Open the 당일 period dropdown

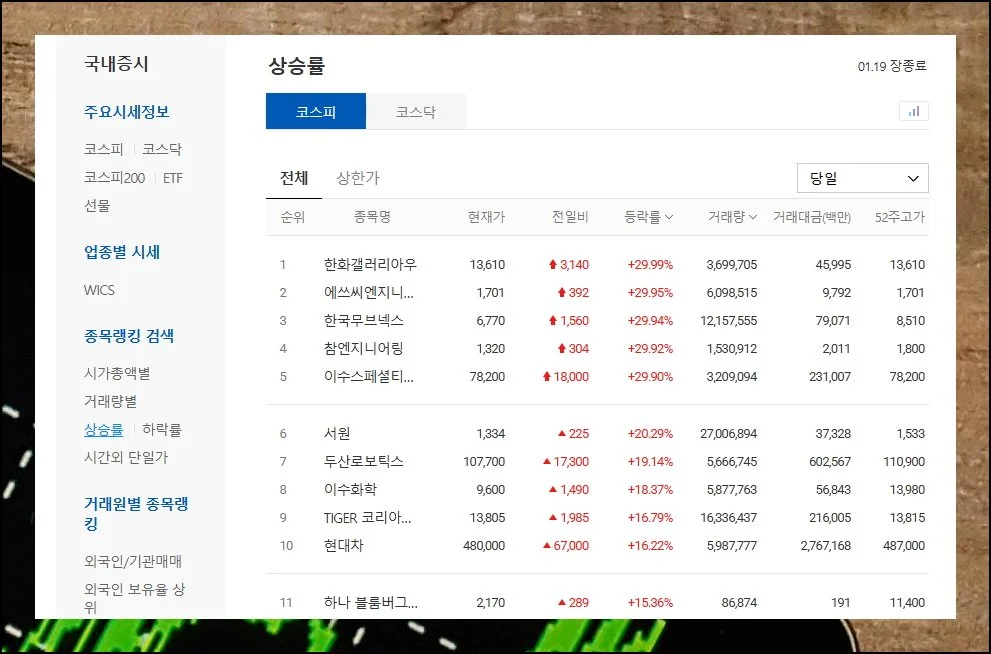[x=862, y=178]
